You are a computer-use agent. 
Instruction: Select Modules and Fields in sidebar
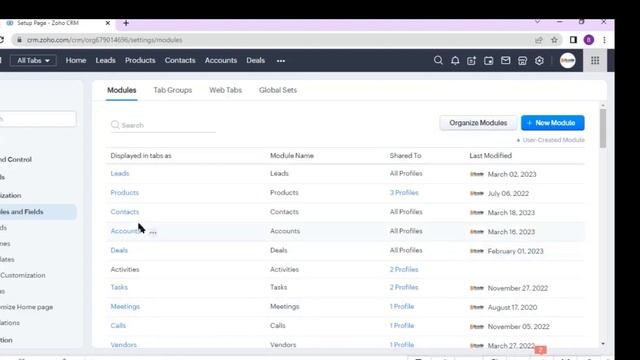pos(38,212)
